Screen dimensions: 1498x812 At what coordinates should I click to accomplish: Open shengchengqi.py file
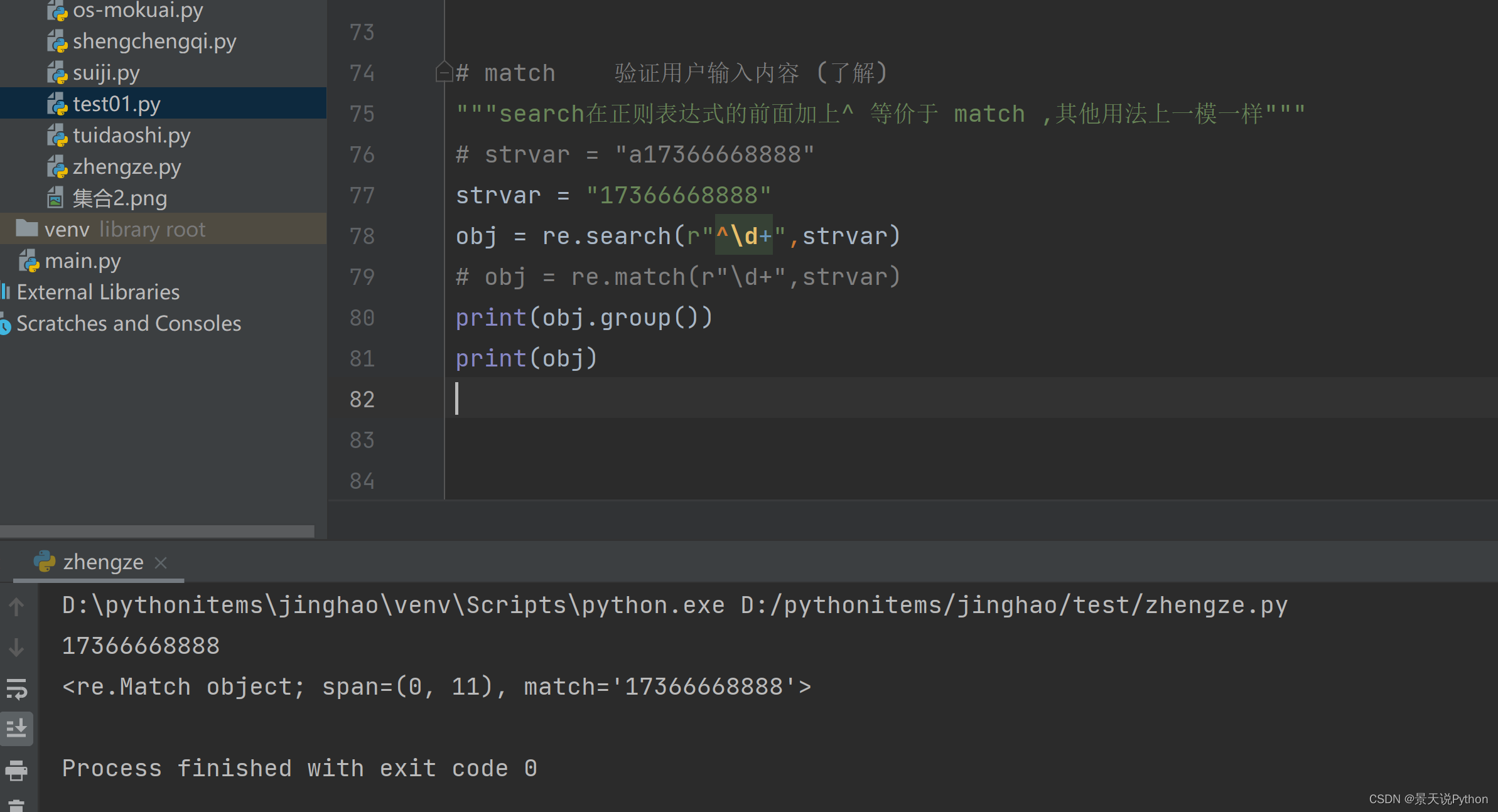154,41
